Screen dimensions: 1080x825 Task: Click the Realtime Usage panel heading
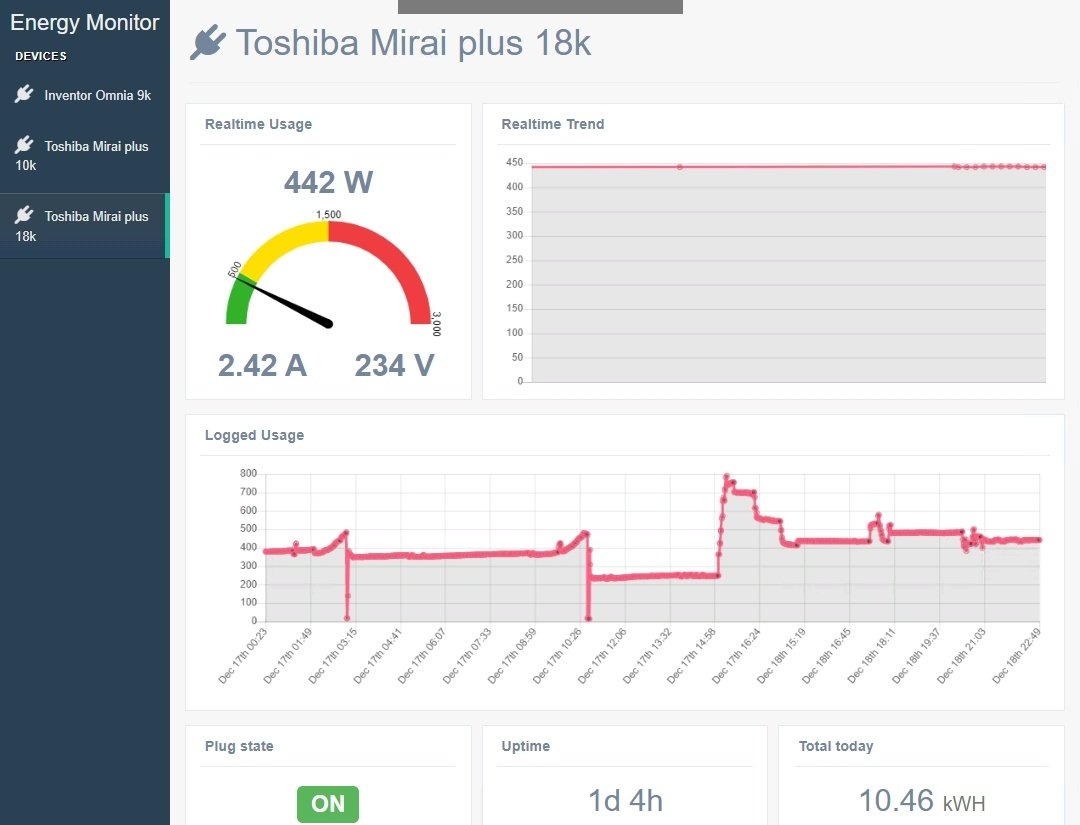click(258, 124)
